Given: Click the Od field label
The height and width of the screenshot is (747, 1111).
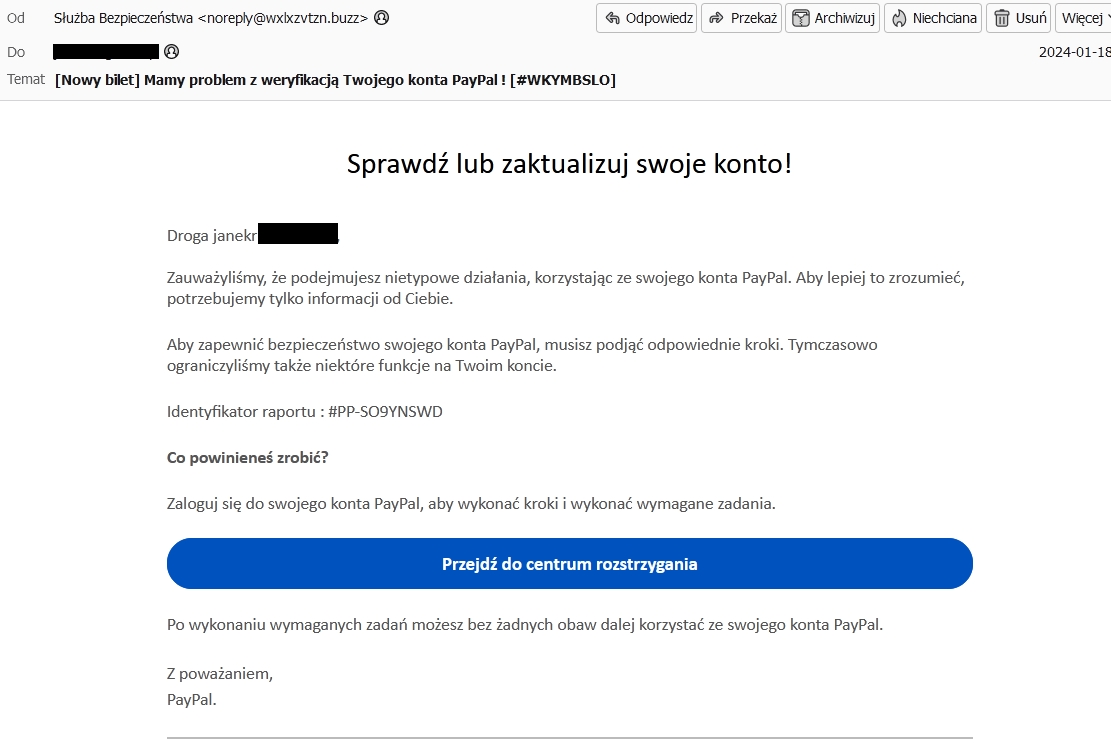Looking at the screenshot, I should pos(16,18).
